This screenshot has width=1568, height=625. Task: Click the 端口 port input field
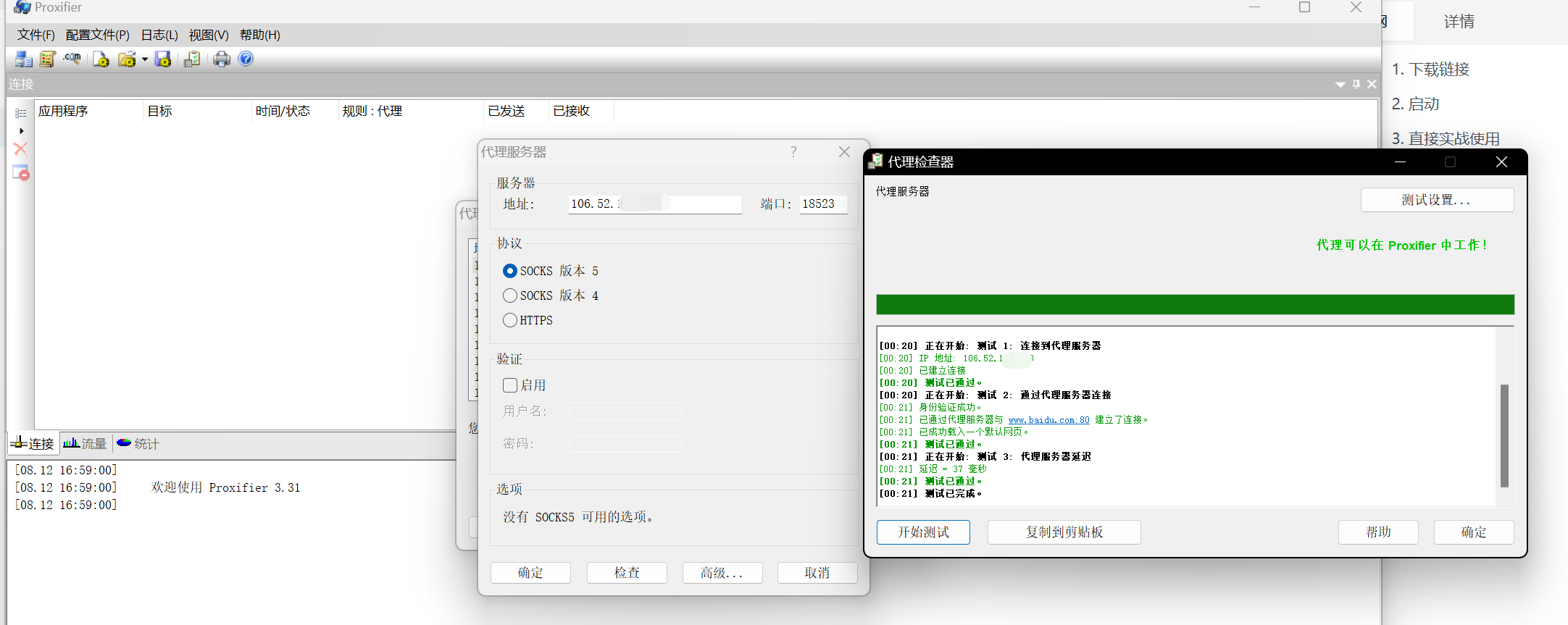[823, 204]
